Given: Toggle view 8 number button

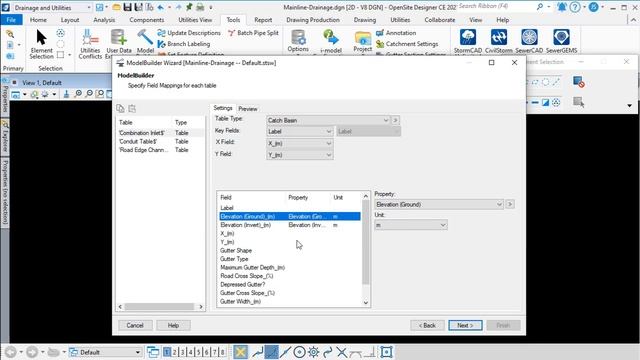Looking at the screenshot, I should [x=222, y=352].
